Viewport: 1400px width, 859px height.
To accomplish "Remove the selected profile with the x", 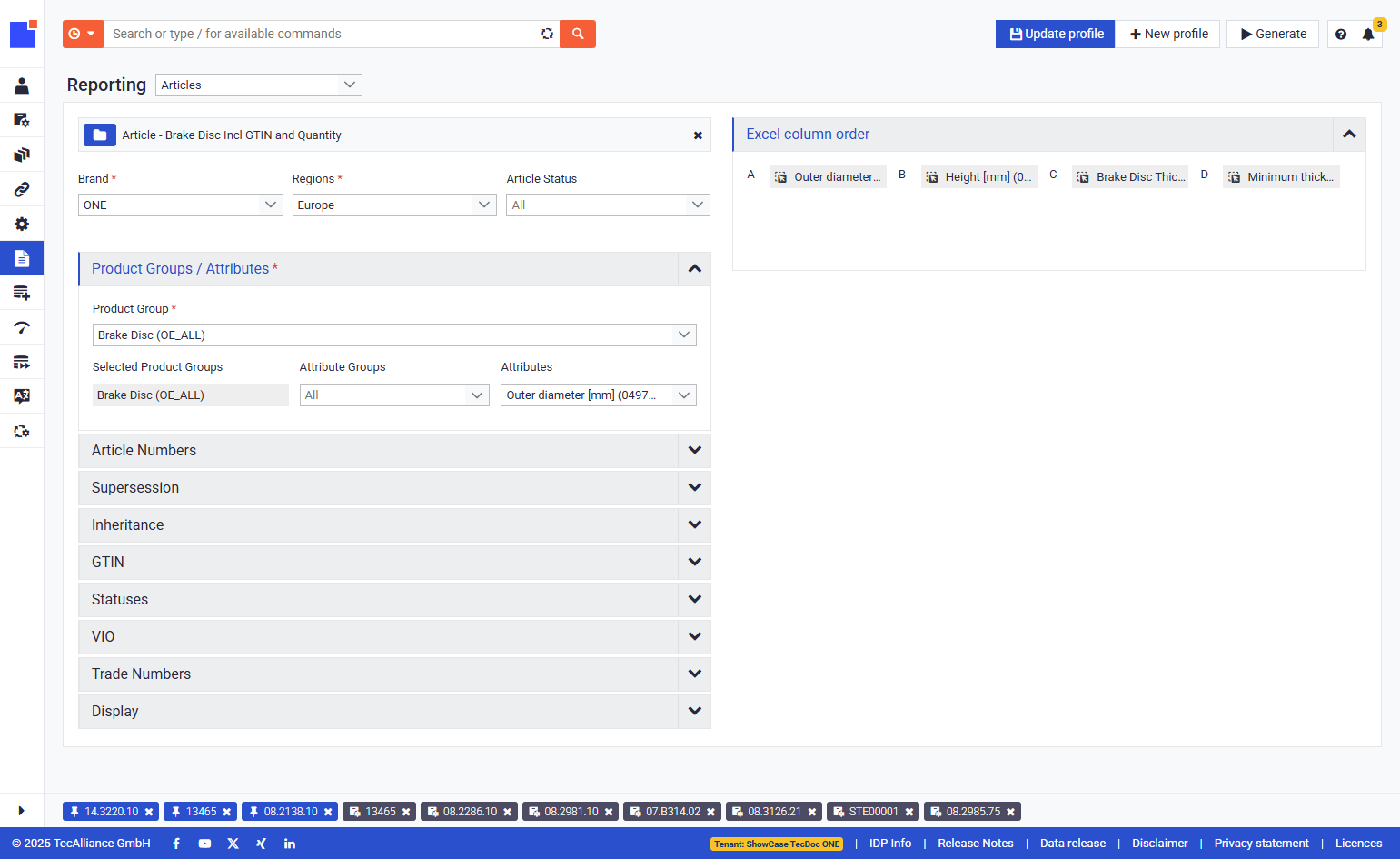I will coord(698,135).
